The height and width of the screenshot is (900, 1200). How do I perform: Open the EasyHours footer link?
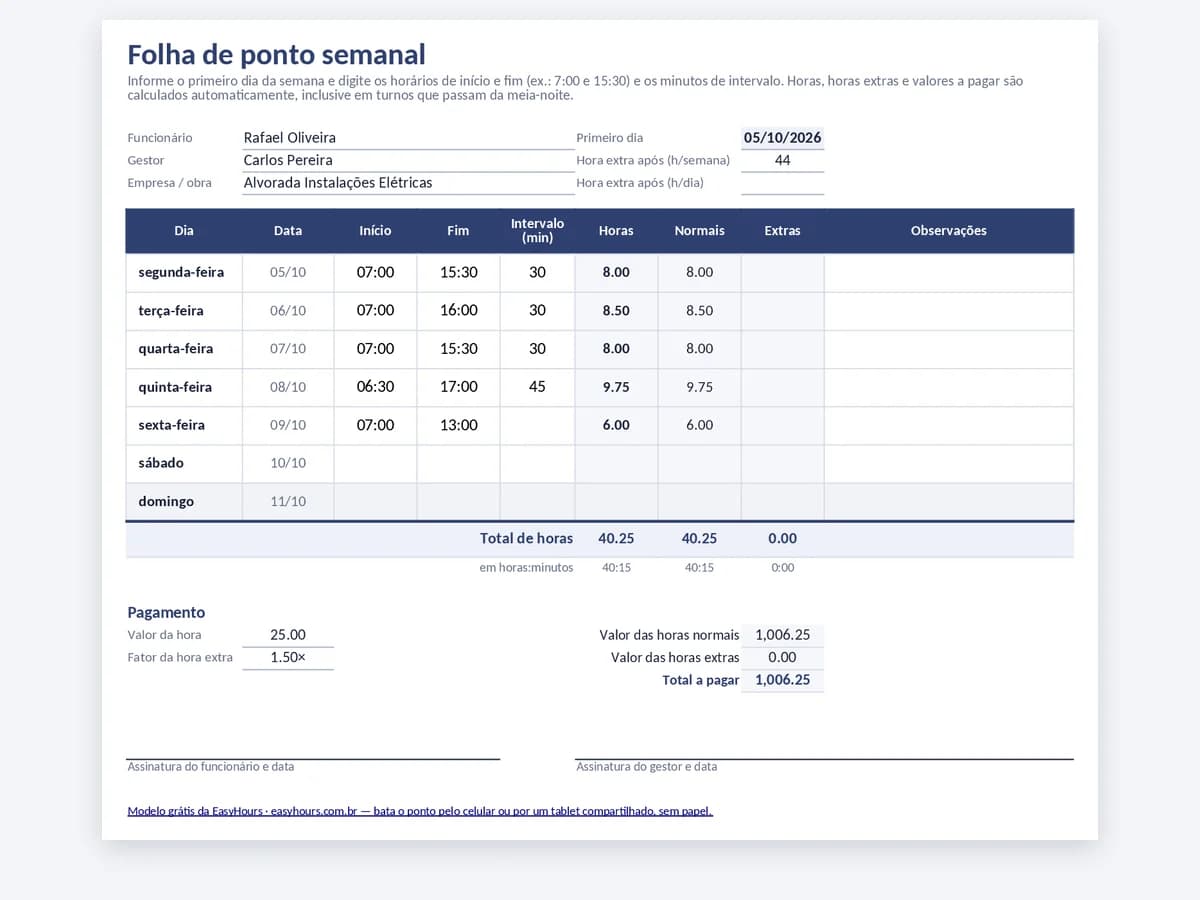[x=420, y=811]
